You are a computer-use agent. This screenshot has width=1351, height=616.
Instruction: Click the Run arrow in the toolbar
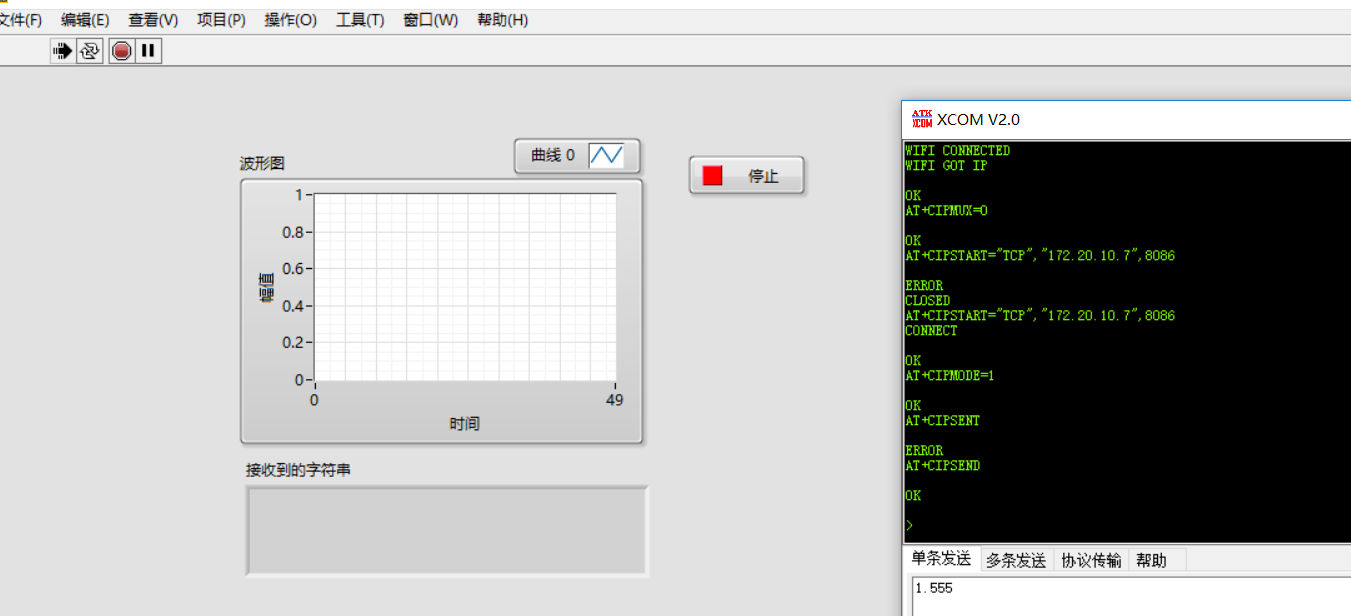point(63,51)
